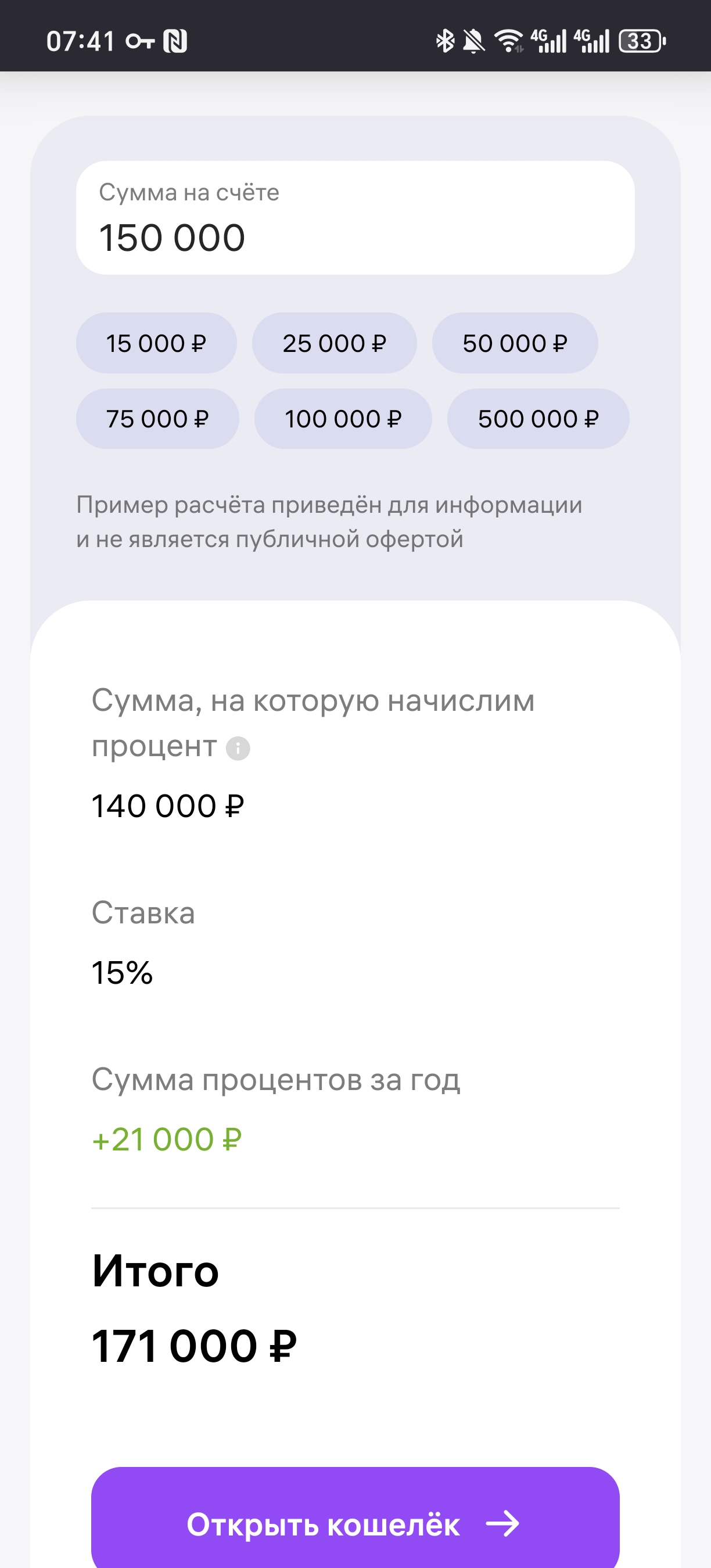Screen dimensions: 711x1568
Task: Pick the 50 000 ₽ preset
Action: point(515,343)
